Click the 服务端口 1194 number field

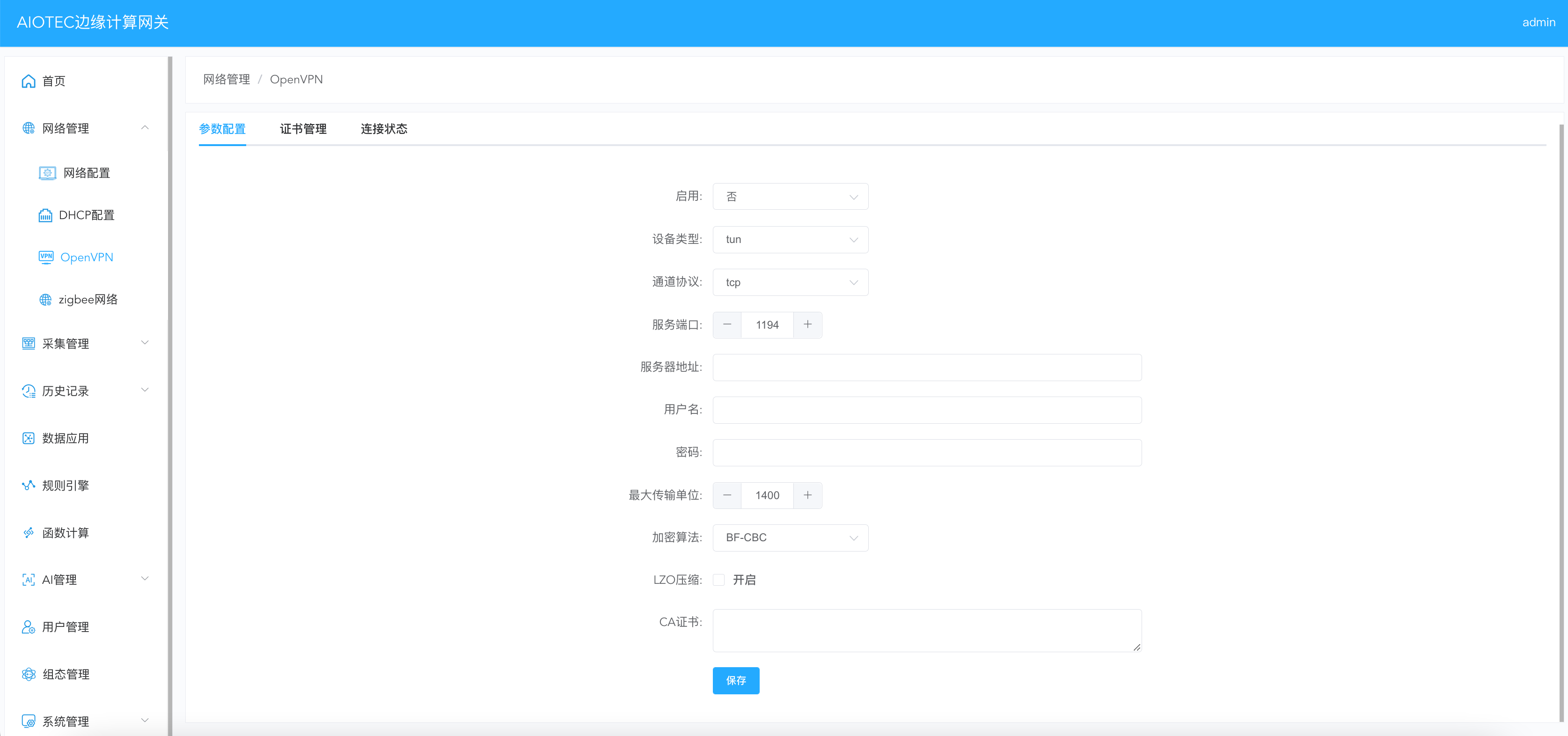point(768,324)
